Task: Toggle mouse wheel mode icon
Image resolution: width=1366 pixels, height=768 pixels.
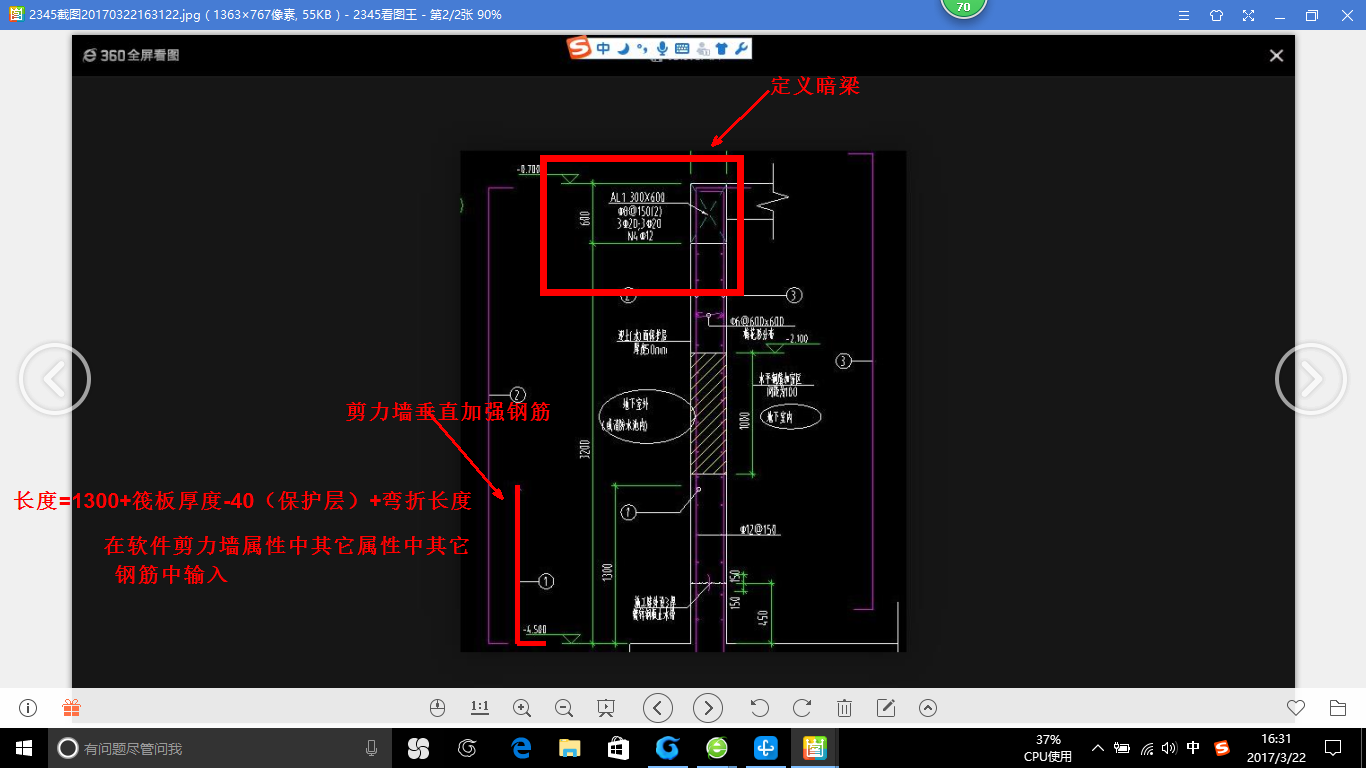Action: [436, 708]
